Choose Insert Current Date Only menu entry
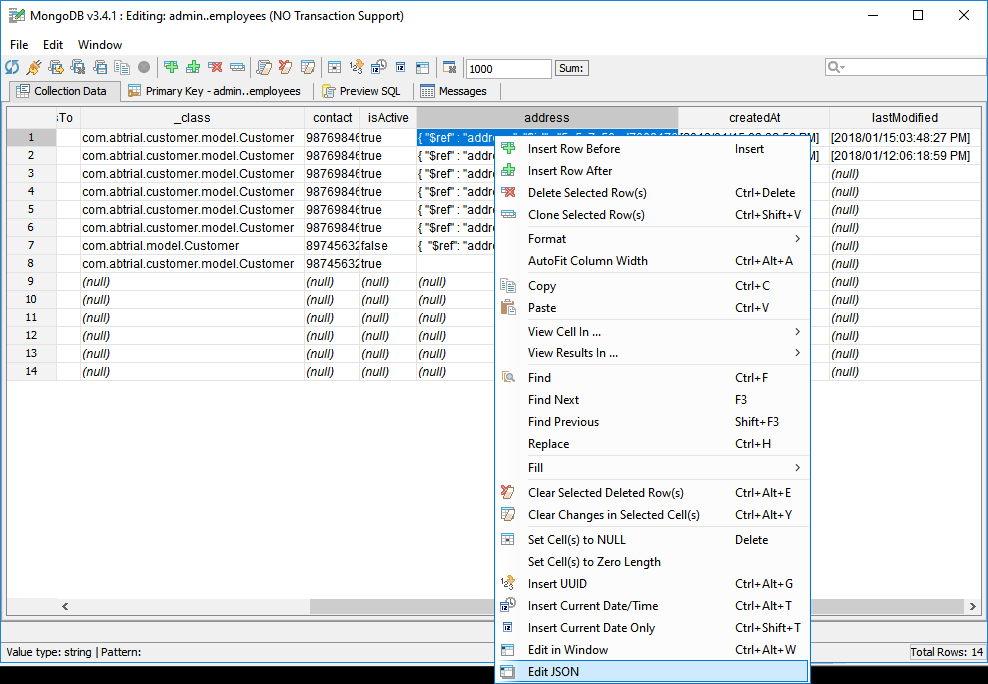Screen dimensions: 988x684 (654, 628)
